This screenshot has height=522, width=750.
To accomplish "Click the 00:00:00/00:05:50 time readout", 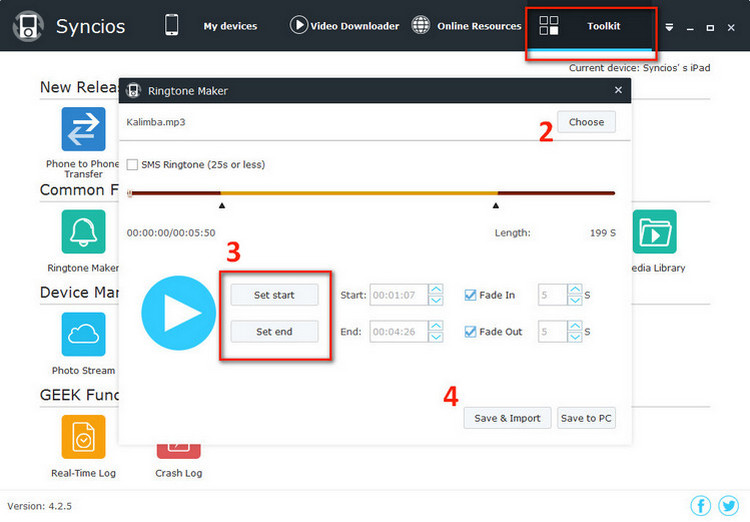I will (x=171, y=233).
